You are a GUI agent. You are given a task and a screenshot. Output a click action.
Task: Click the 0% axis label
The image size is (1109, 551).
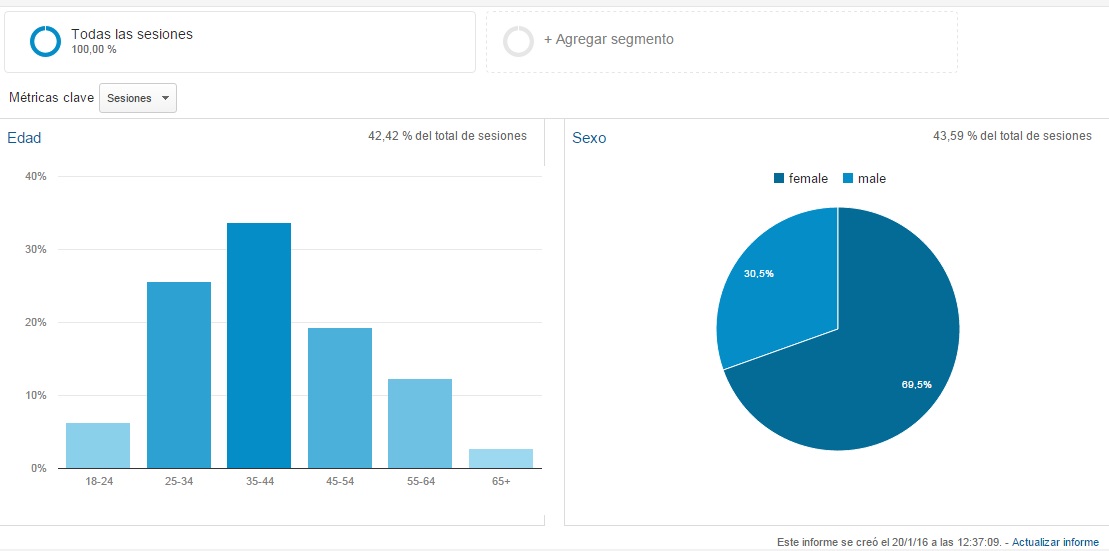pyautogui.click(x=38, y=468)
